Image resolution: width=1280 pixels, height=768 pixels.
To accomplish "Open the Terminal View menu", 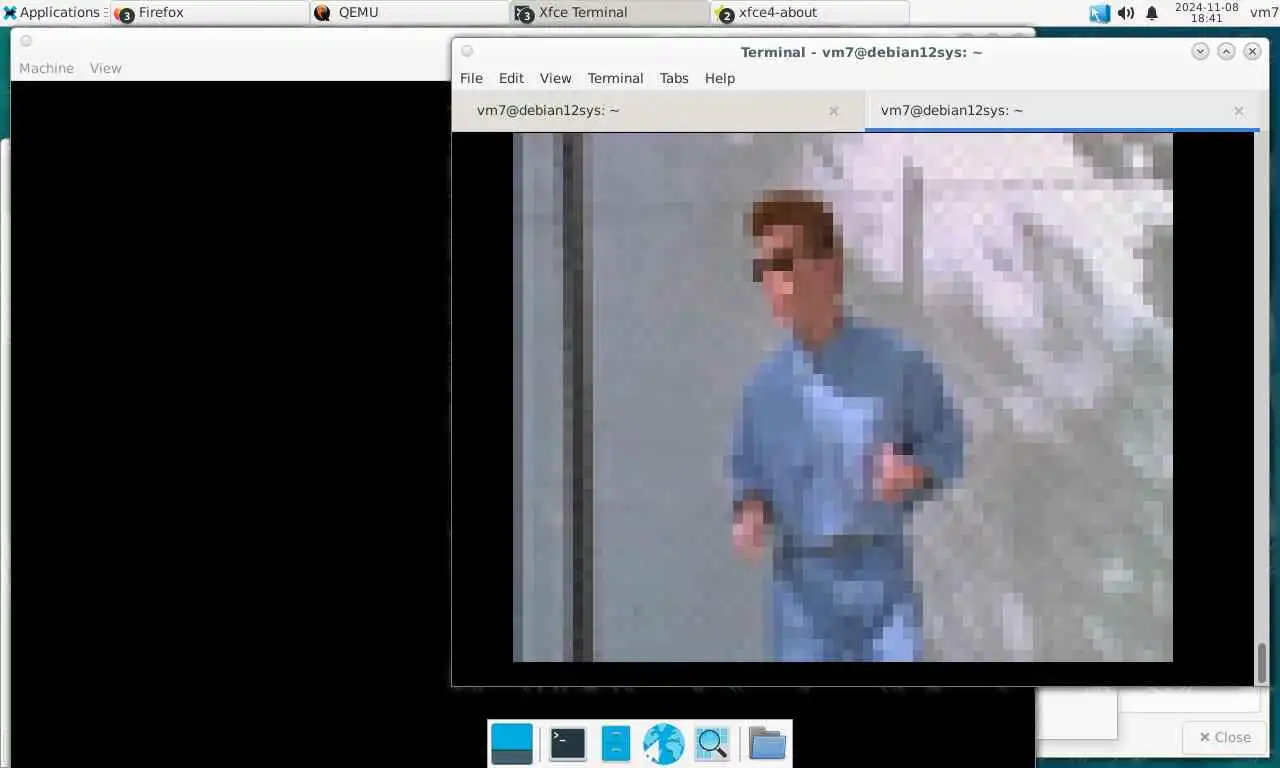I will click(x=555, y=78).
